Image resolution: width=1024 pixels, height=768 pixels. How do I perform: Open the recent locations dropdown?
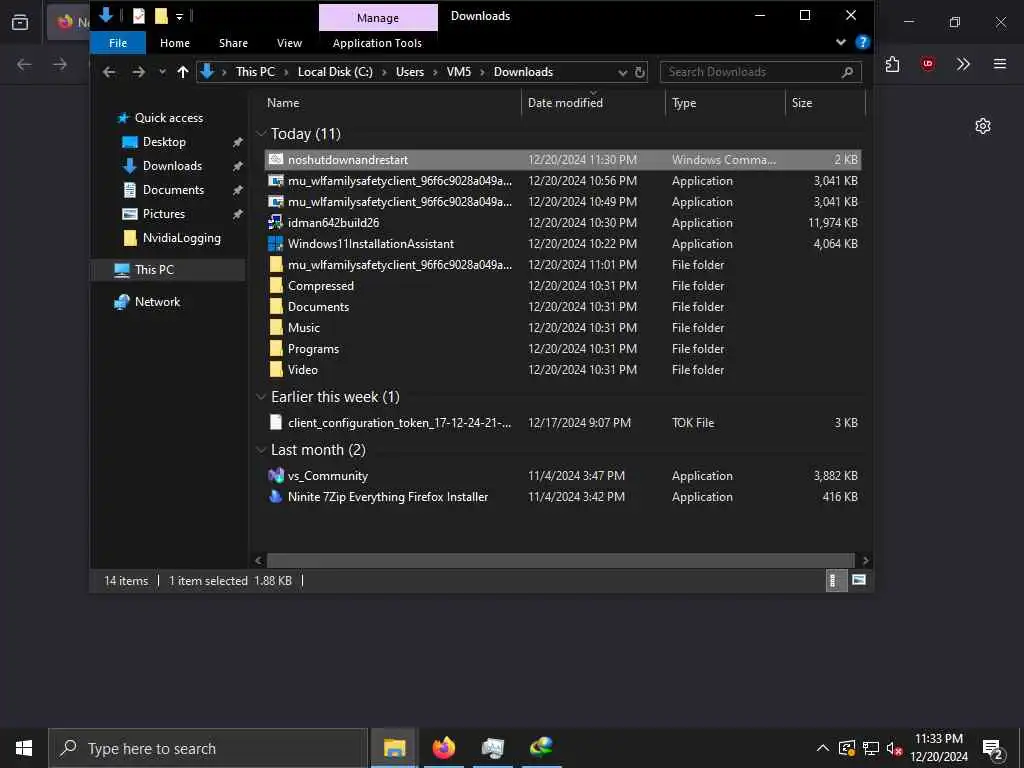[x=162, y=72]
